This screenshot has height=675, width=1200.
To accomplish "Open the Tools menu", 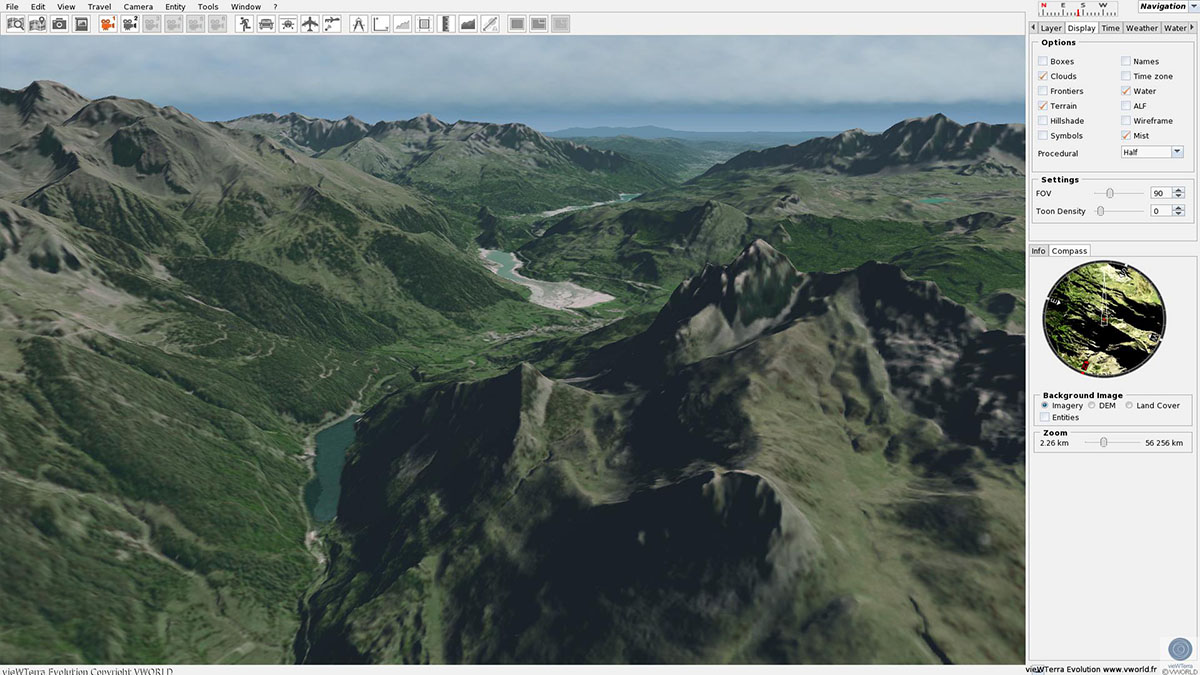I will click(208, 7).
